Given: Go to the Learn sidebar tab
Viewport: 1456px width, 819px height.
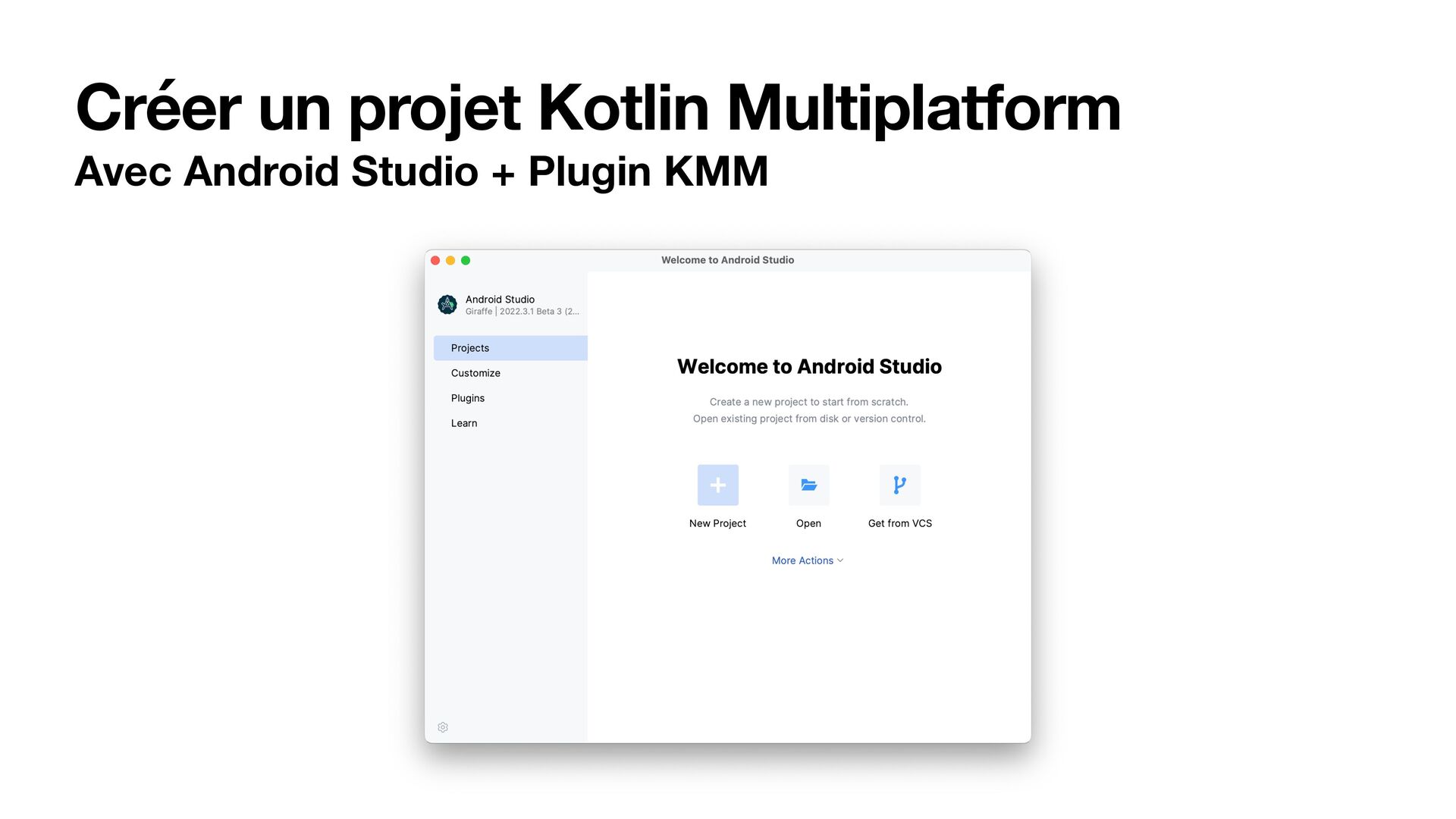Looking at the screenshot, I should coord(510,423).
